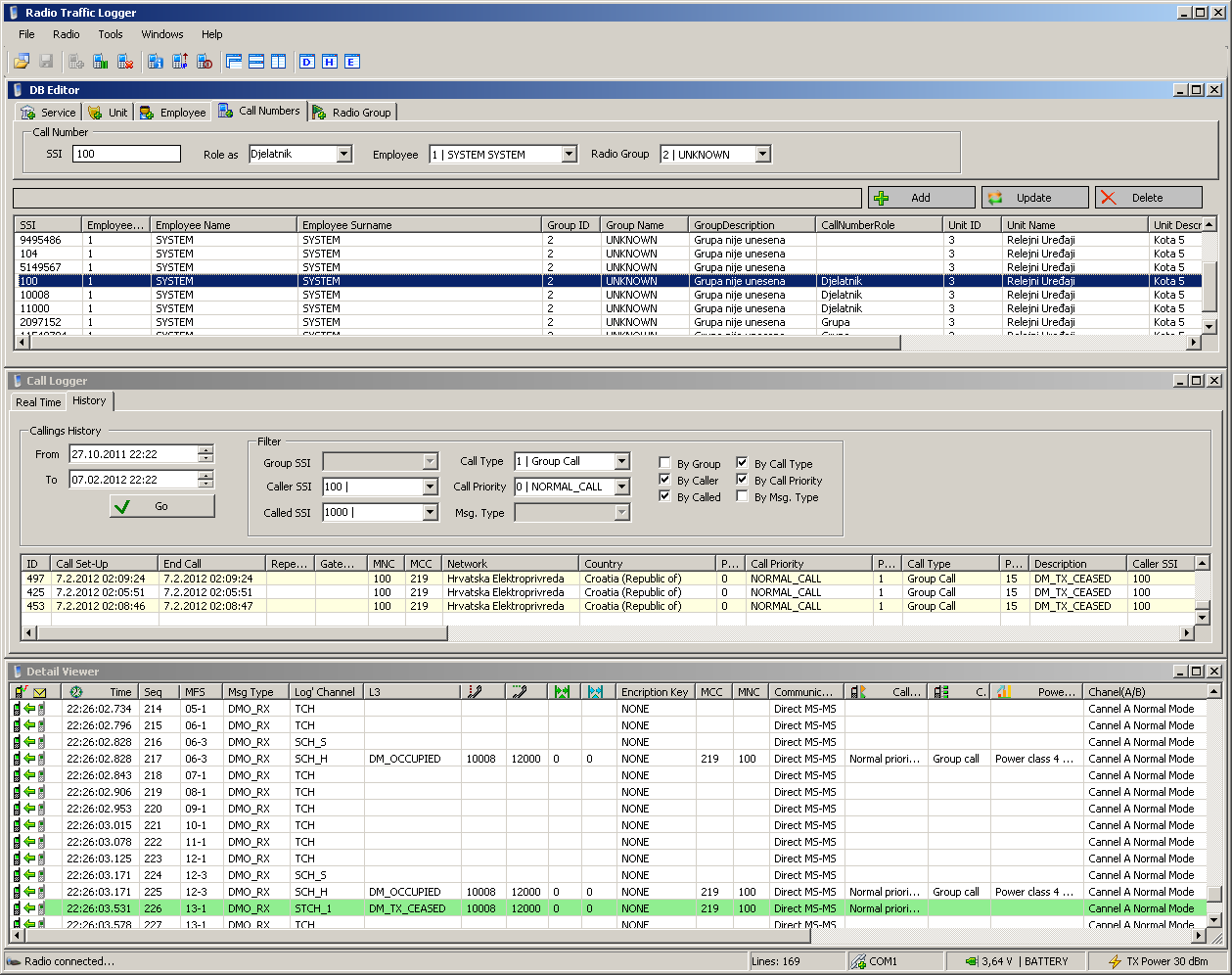Switch to the Real Time tab
Screen dimensions: 1232x975
point(38,402)
